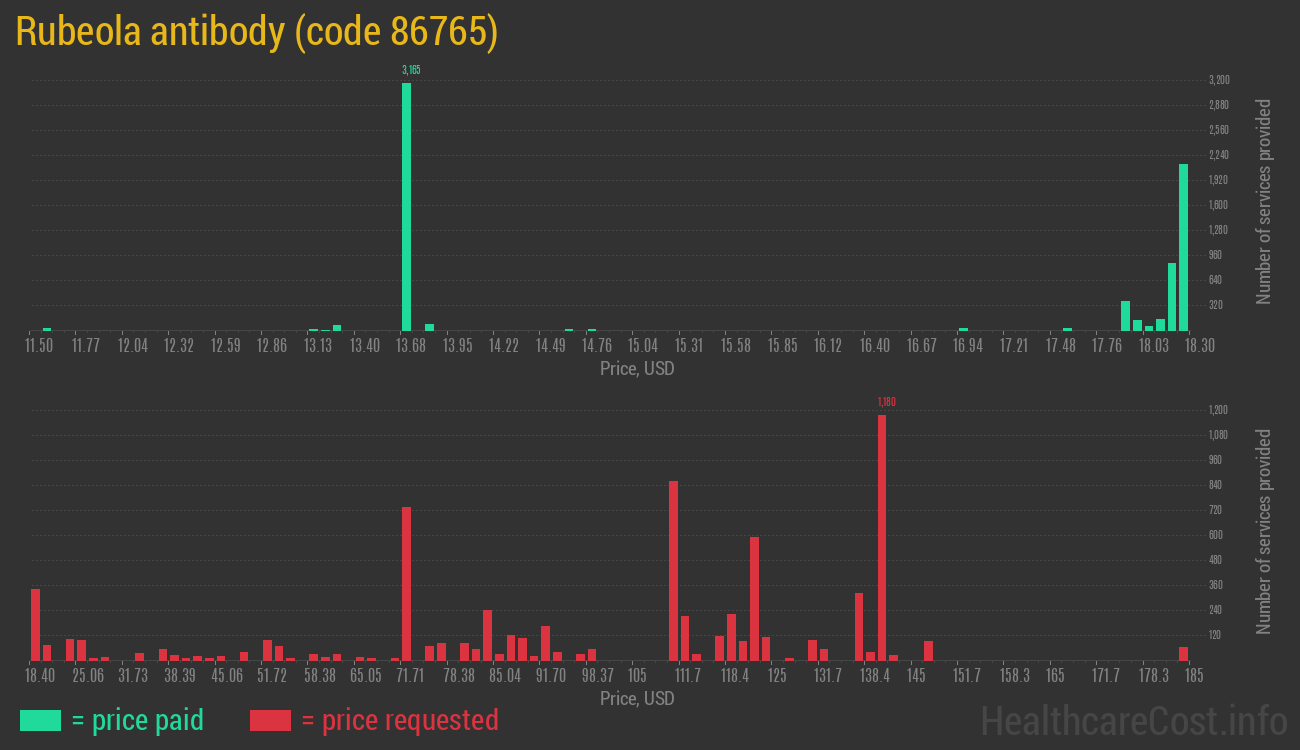
Task: Click the first red bar at 18.40
Action: point(35,624)
